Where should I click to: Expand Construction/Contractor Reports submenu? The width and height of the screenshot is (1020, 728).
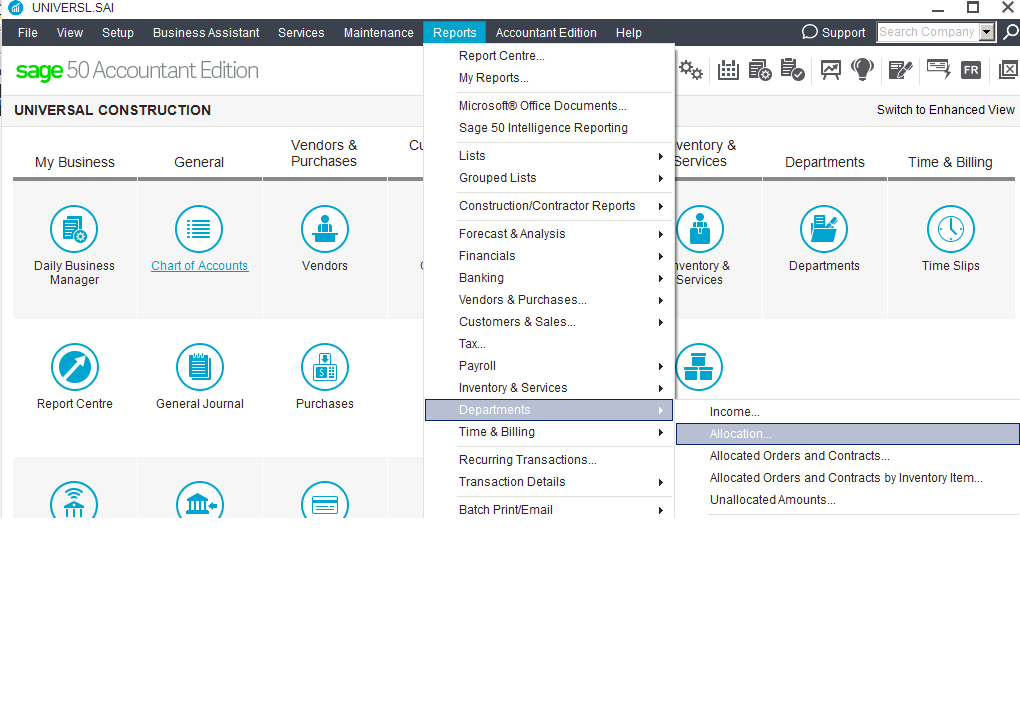pyautogui.click(x=548, y=206)
